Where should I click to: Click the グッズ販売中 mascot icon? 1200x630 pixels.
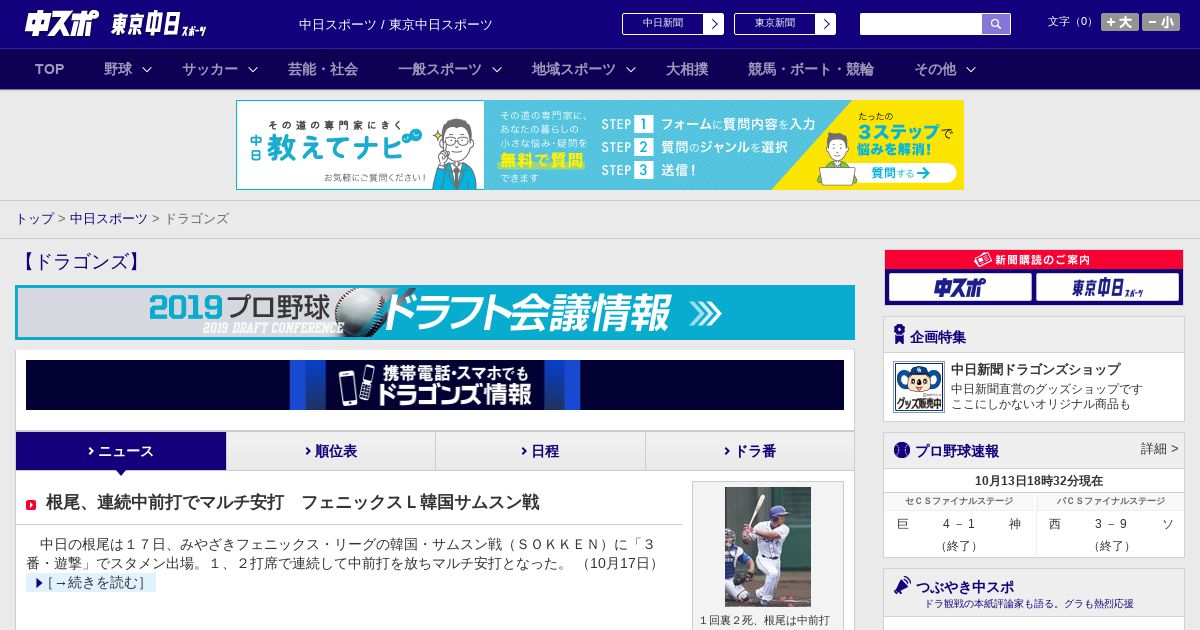(x=919, y=387)
